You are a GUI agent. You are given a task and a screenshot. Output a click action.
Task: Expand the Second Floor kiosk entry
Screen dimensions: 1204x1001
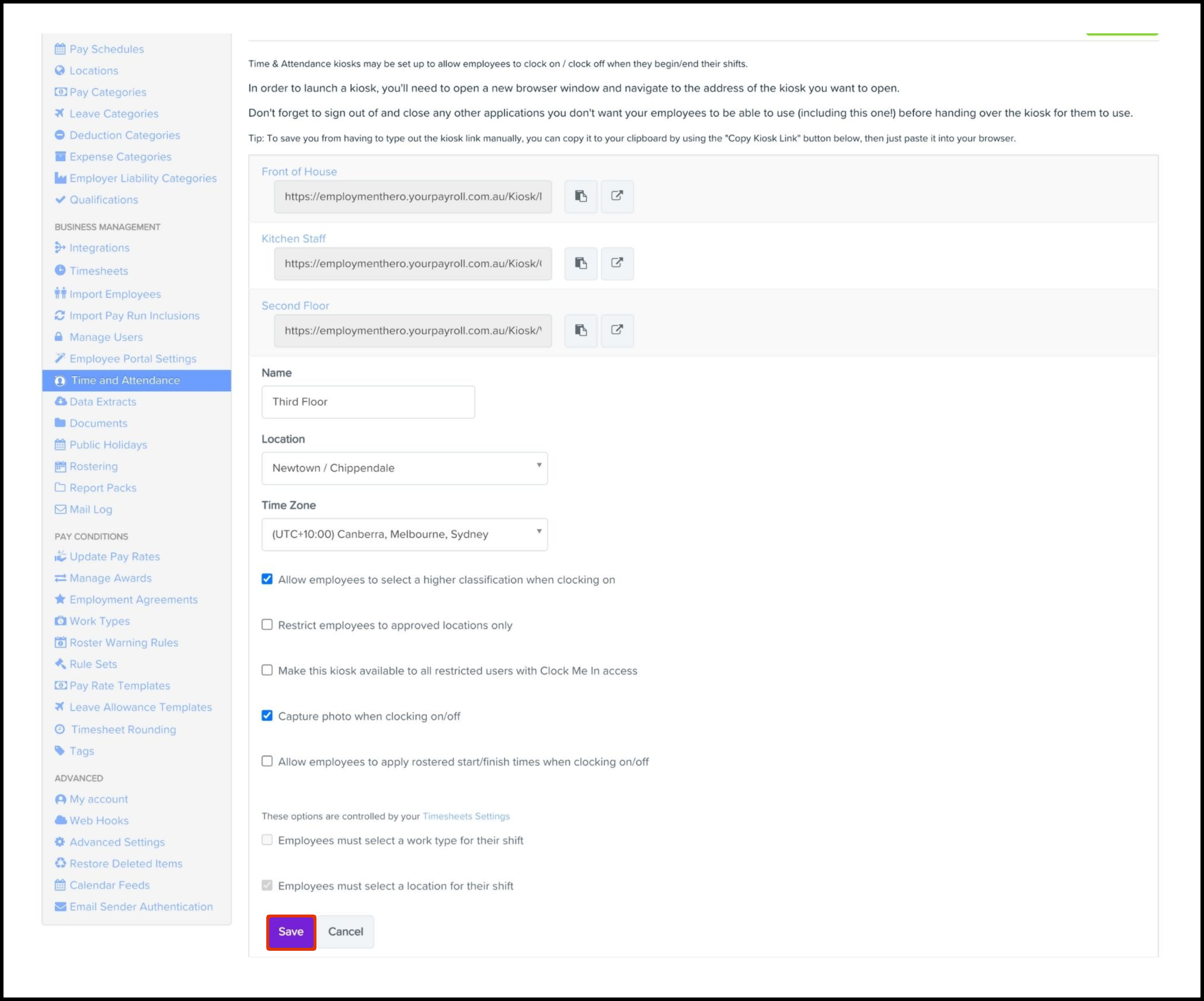[x=295, y=305]
